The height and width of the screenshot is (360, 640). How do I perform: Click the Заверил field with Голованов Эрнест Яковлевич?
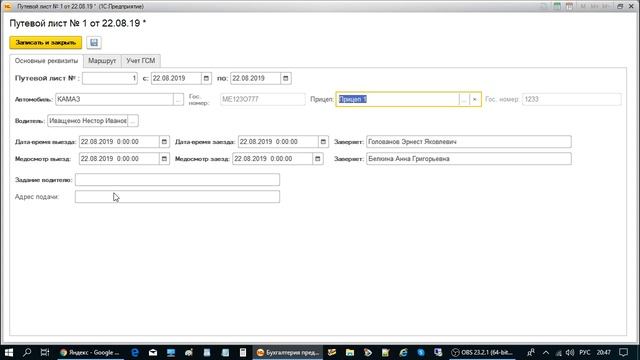point(469,142)
